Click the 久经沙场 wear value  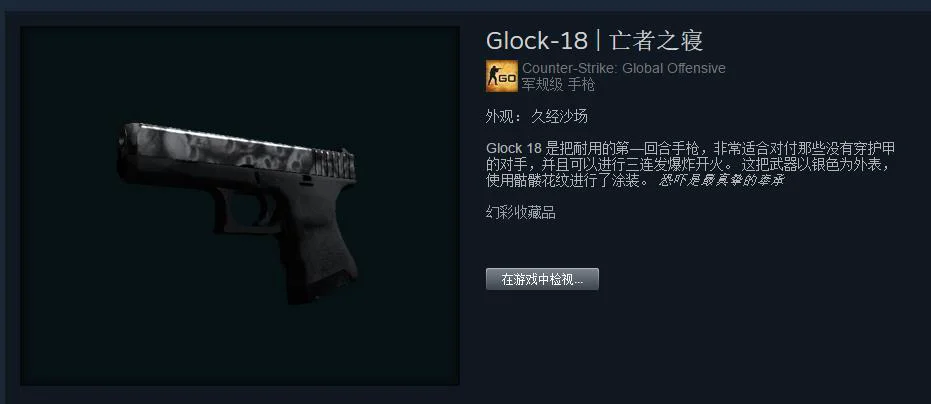pos(559,116)
